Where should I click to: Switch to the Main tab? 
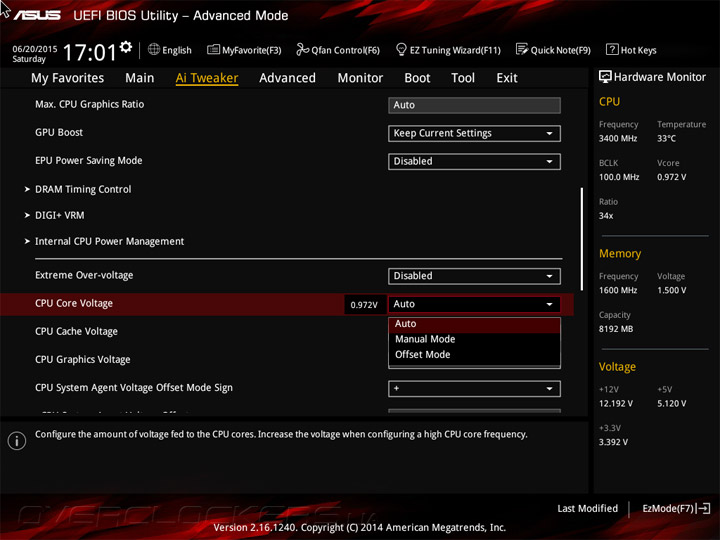tap(140, 78)
